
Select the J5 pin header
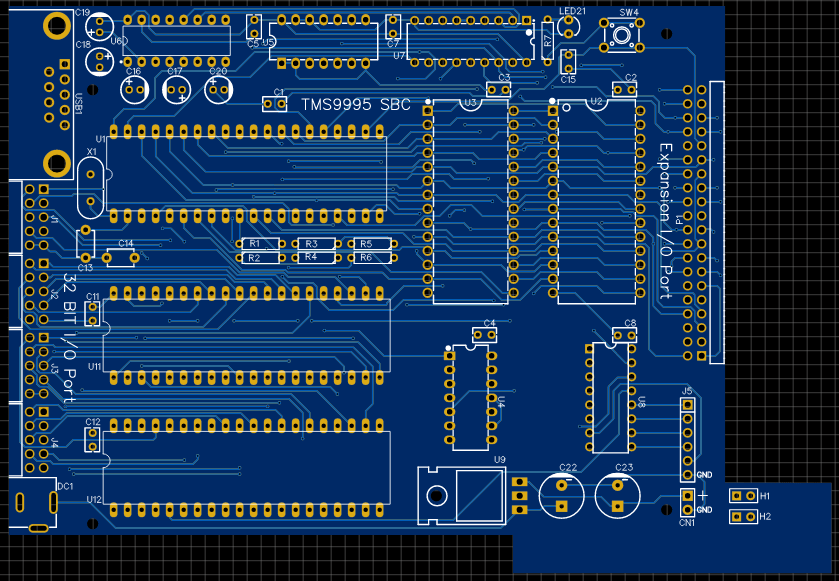(687, 440)
